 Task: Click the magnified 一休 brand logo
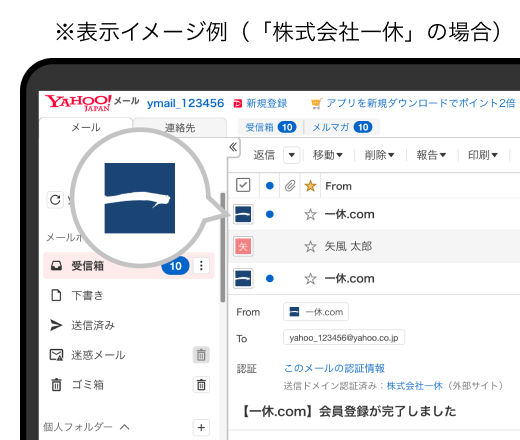click(x=140, y=198)
